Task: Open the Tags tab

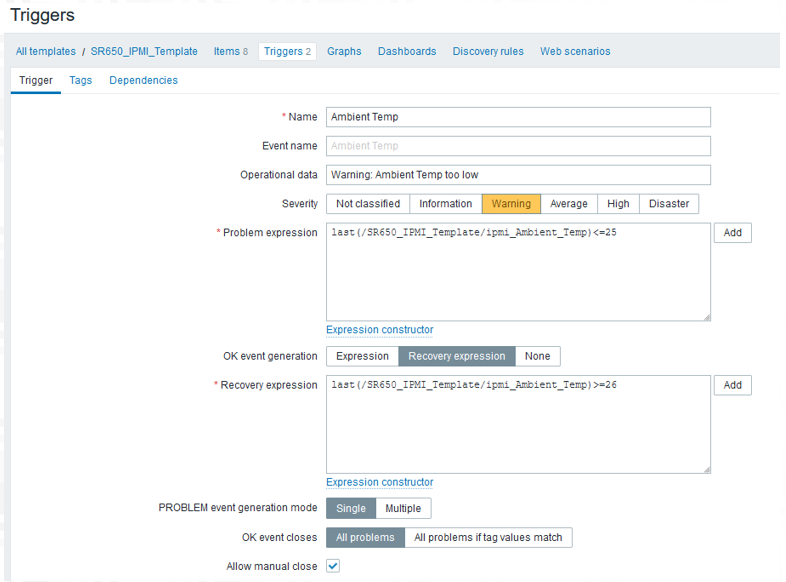Action: (x=81, y=80)
